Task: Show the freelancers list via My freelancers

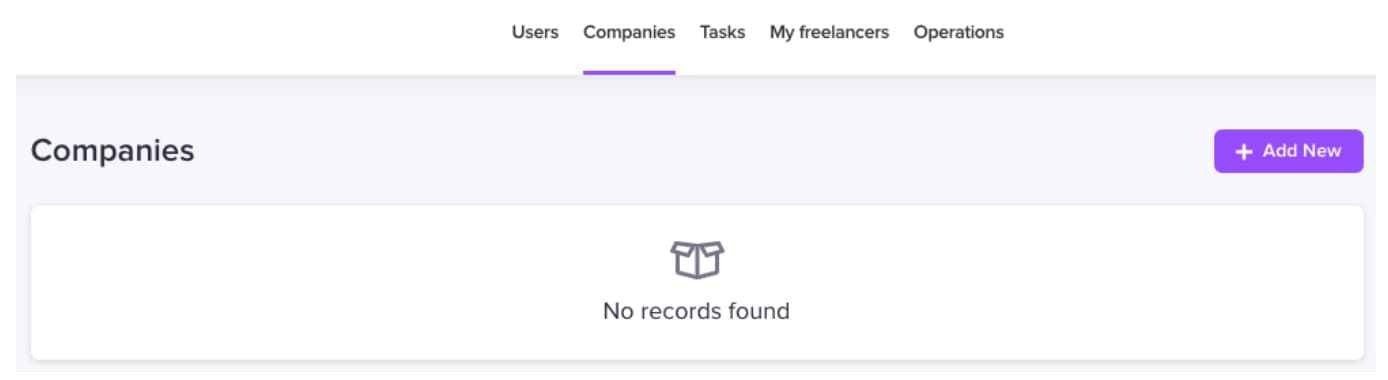Action: pyautogui.click(x=829, y=32)
